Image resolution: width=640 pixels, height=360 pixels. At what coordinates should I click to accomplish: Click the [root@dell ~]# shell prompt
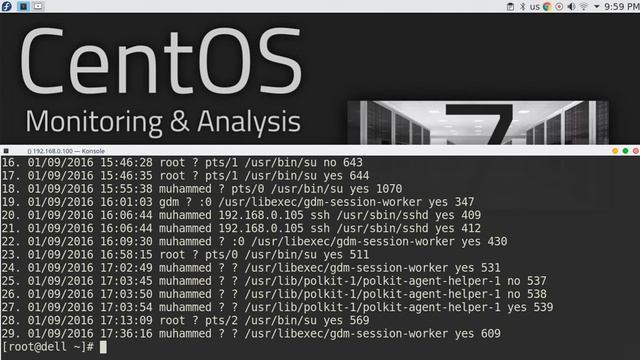point(48,347)
